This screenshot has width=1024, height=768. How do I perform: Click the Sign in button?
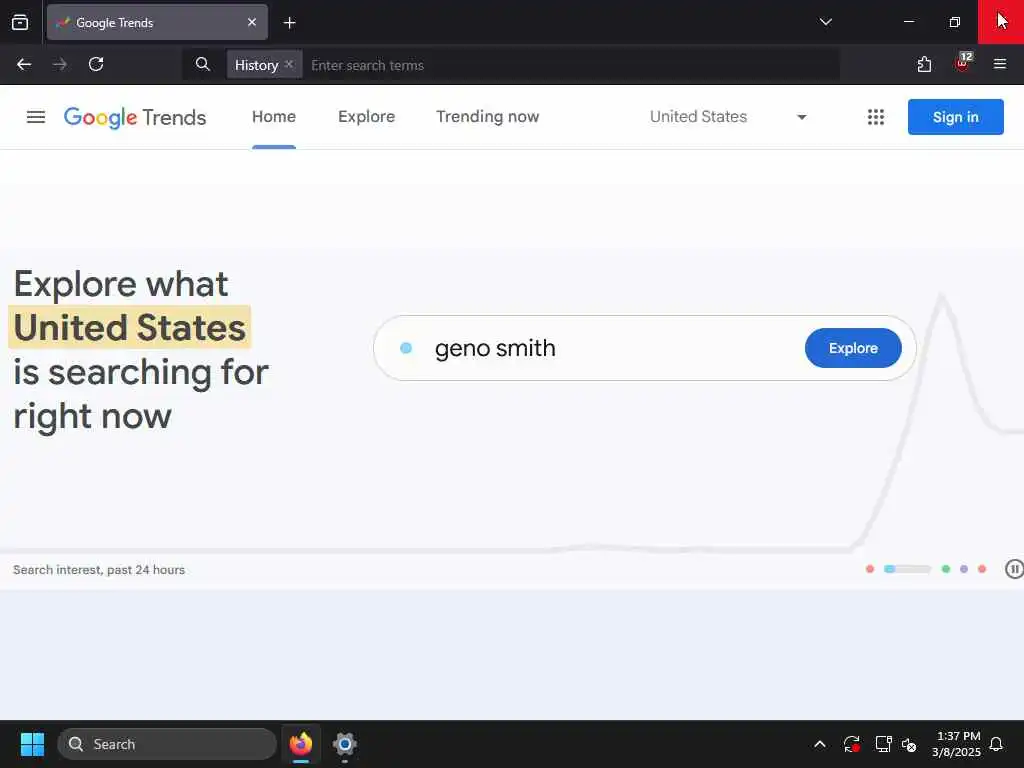(x=955, y=117)
